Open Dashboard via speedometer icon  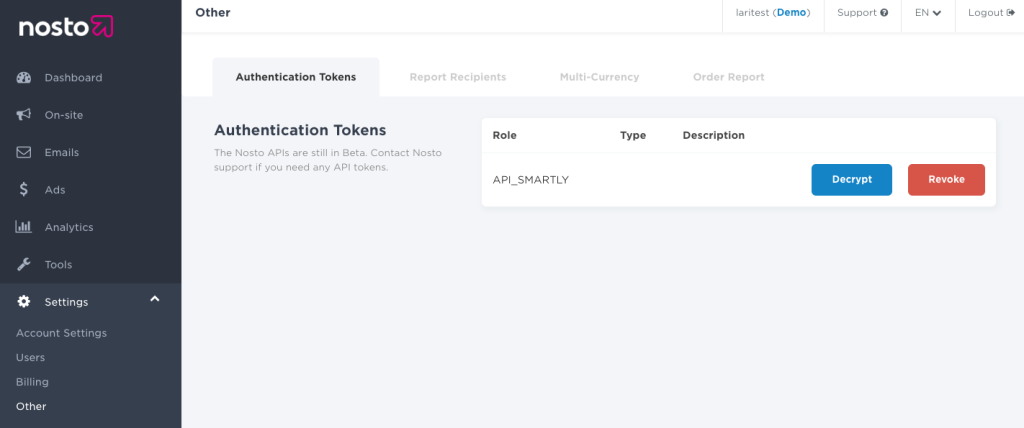[24, 78]
